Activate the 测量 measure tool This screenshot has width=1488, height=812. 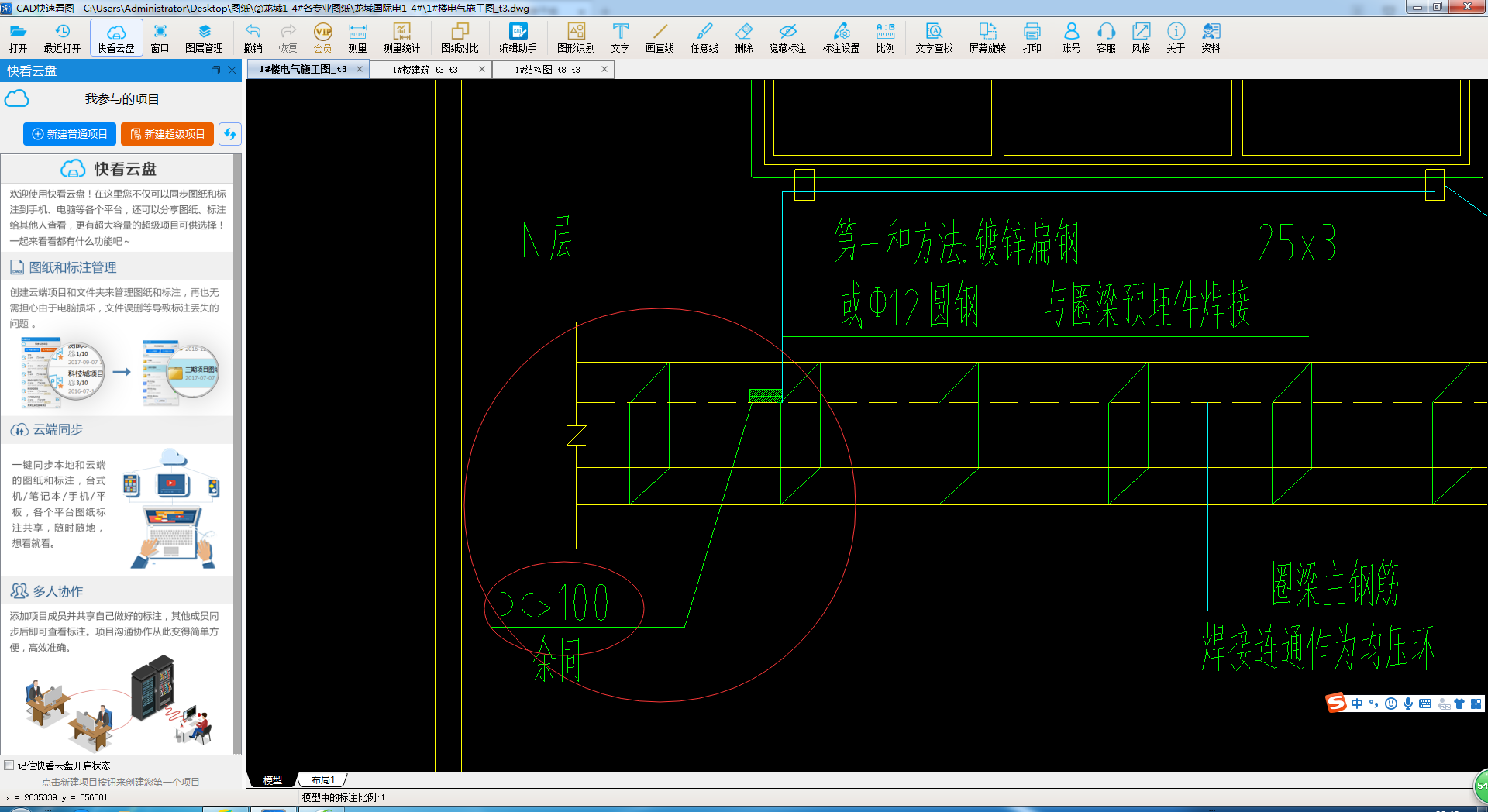[357, 37]
